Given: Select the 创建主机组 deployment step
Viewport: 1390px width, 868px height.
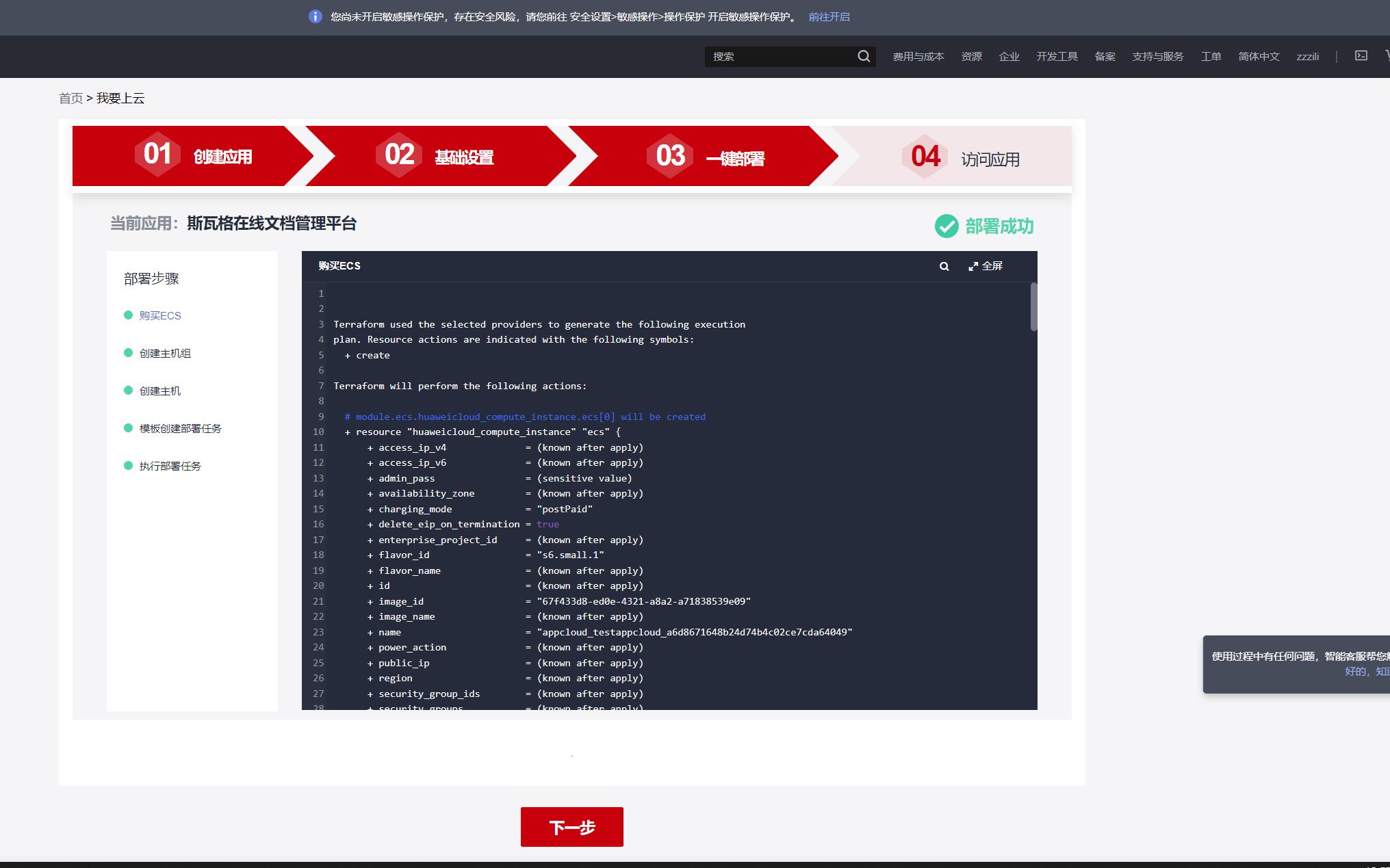Looking at the screenshot, I should [x=165, y=353].
